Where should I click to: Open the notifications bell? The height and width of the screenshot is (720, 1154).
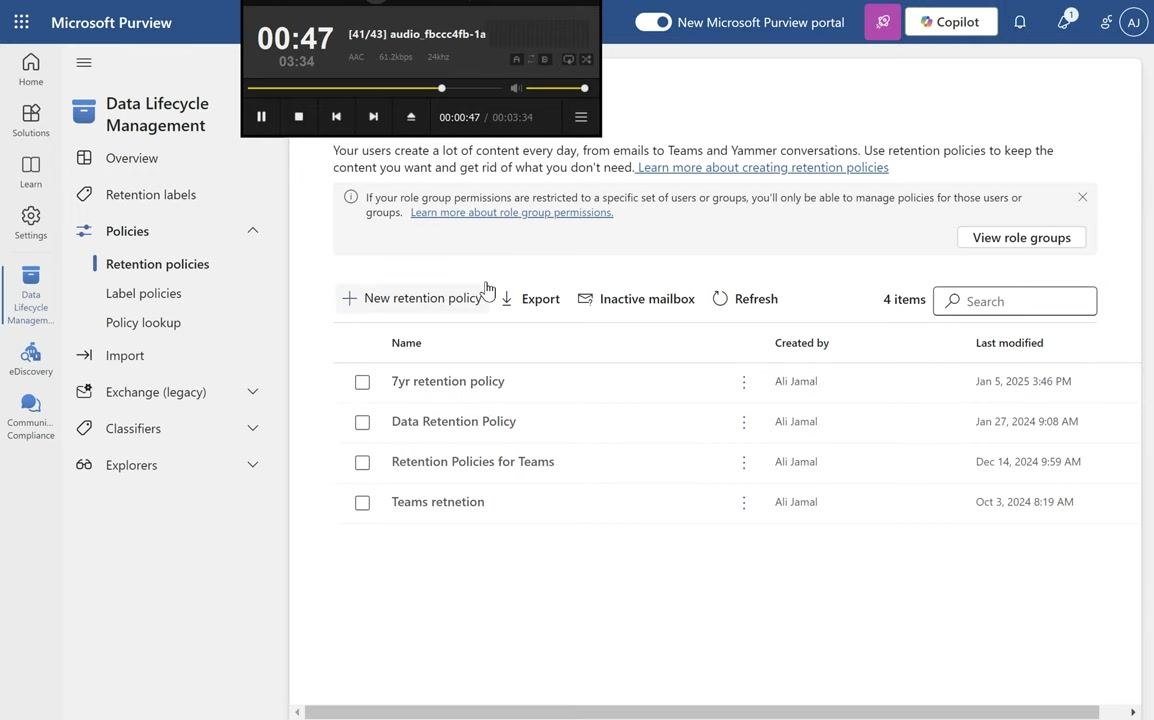click(1020, 22)
